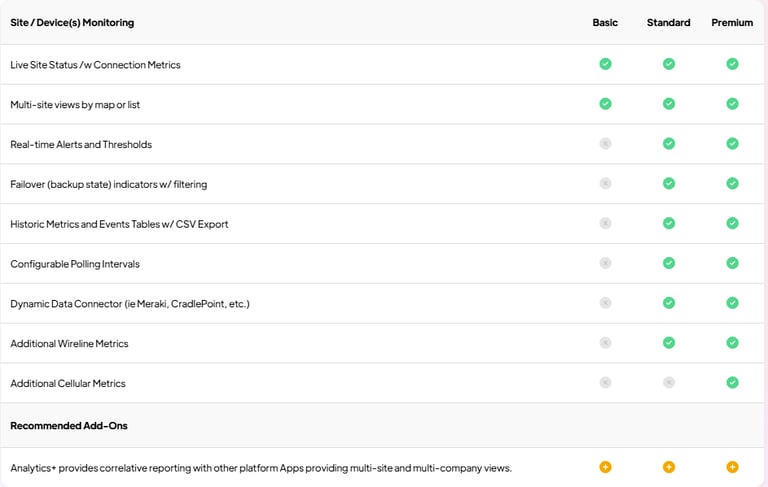This screenshot has height=487, width=768.
Task: Click Basic gray X for Historic Metrics row
Action: coord(605,223)
